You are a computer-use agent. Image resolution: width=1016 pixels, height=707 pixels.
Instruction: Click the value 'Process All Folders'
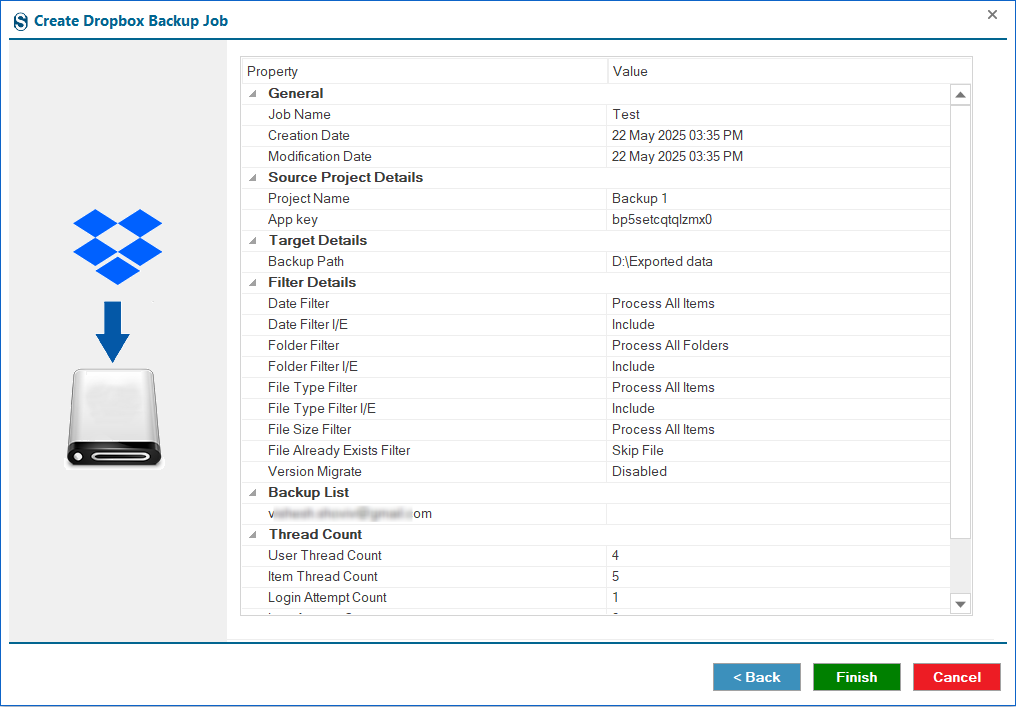[670, 345]
